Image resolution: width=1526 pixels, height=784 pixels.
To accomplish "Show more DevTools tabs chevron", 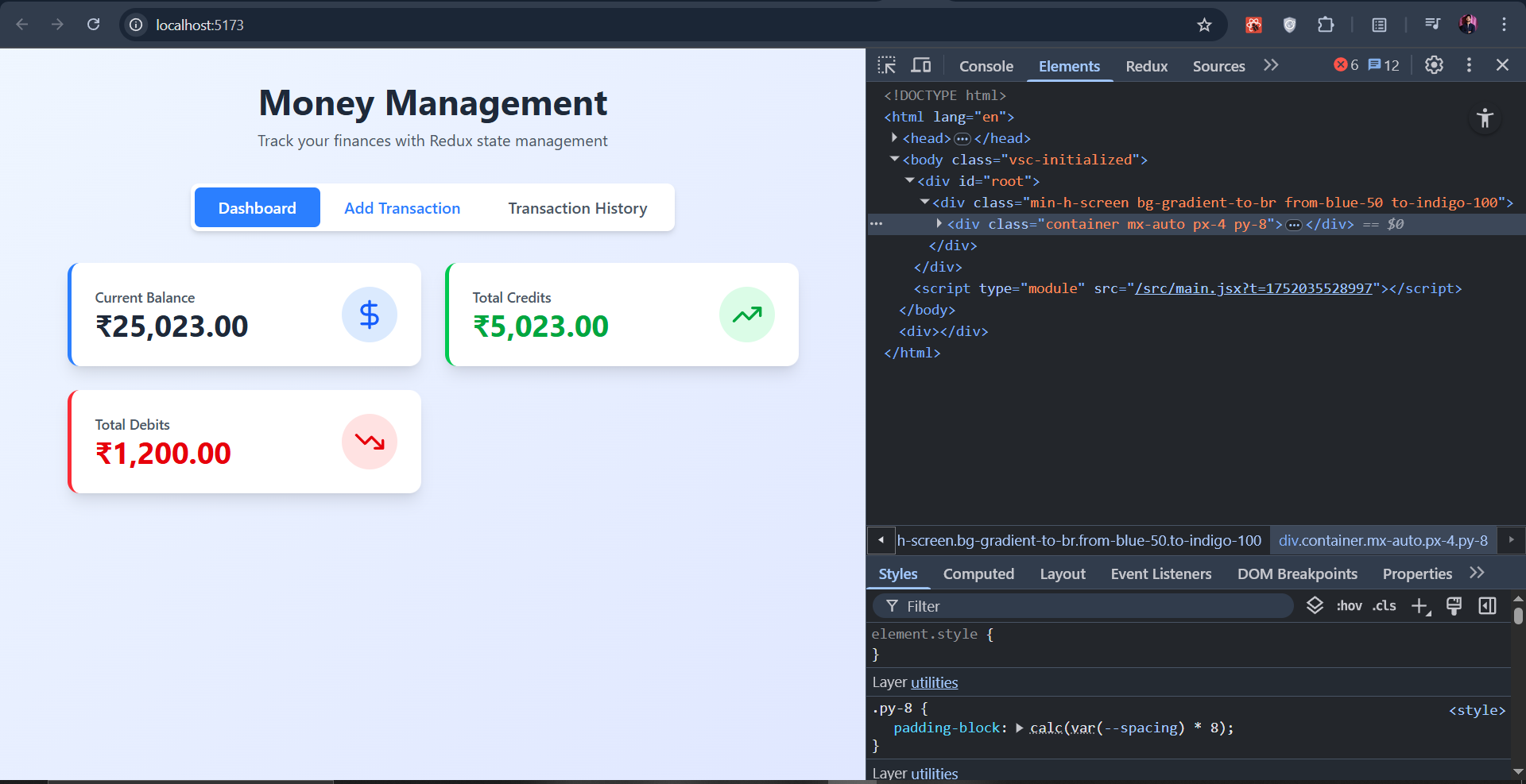I will 1271,65.
